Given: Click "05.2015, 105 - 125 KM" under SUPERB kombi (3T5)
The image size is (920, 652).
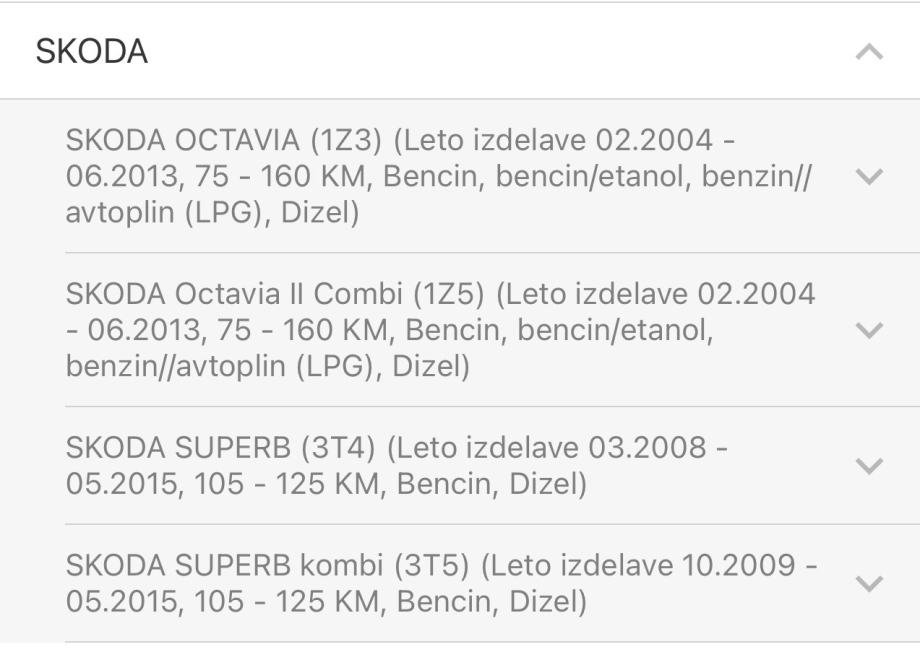Looking at the screenshot, I should 225,602.
